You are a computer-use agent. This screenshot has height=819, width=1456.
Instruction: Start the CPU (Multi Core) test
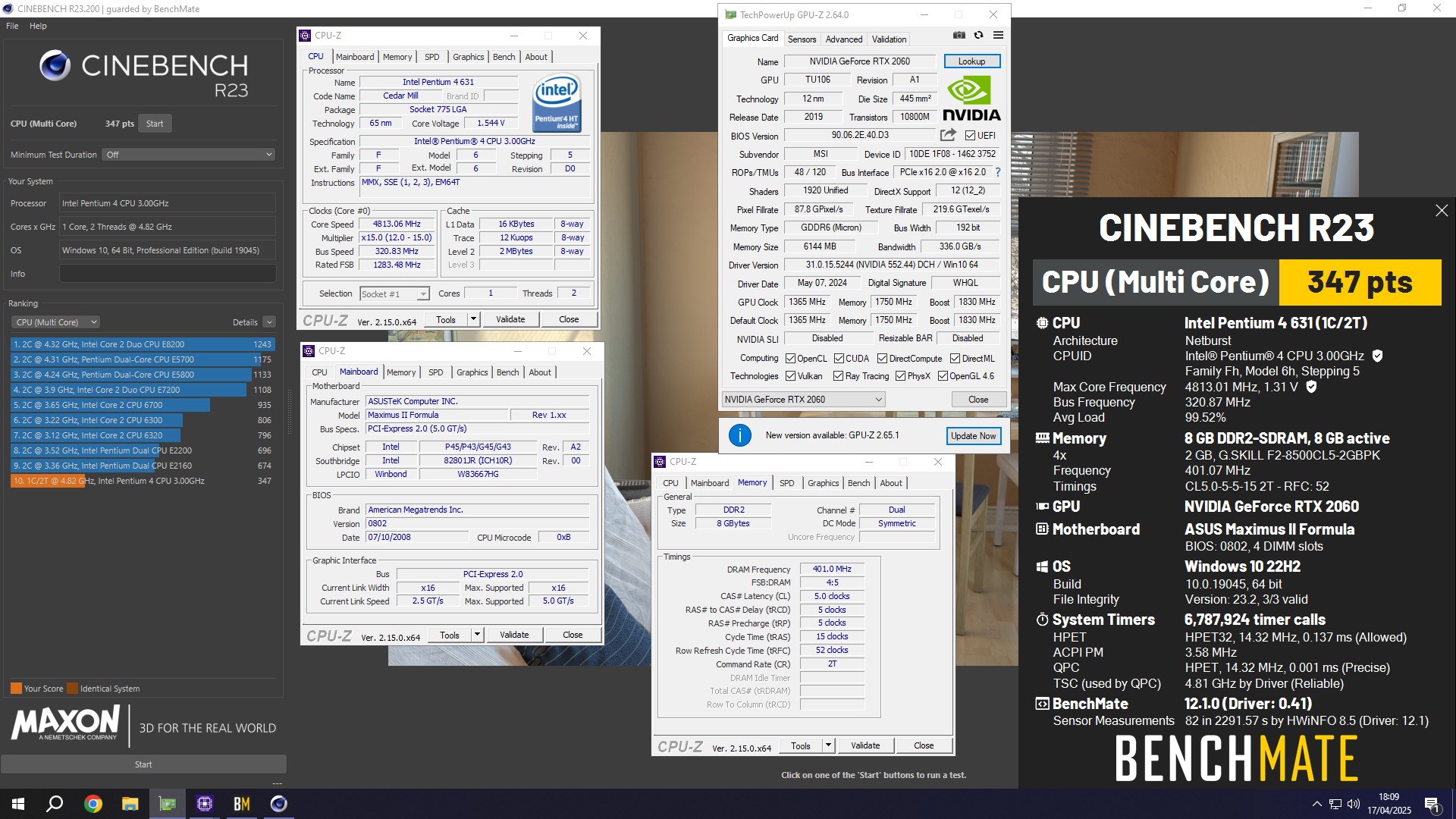(x=155, y=124)
